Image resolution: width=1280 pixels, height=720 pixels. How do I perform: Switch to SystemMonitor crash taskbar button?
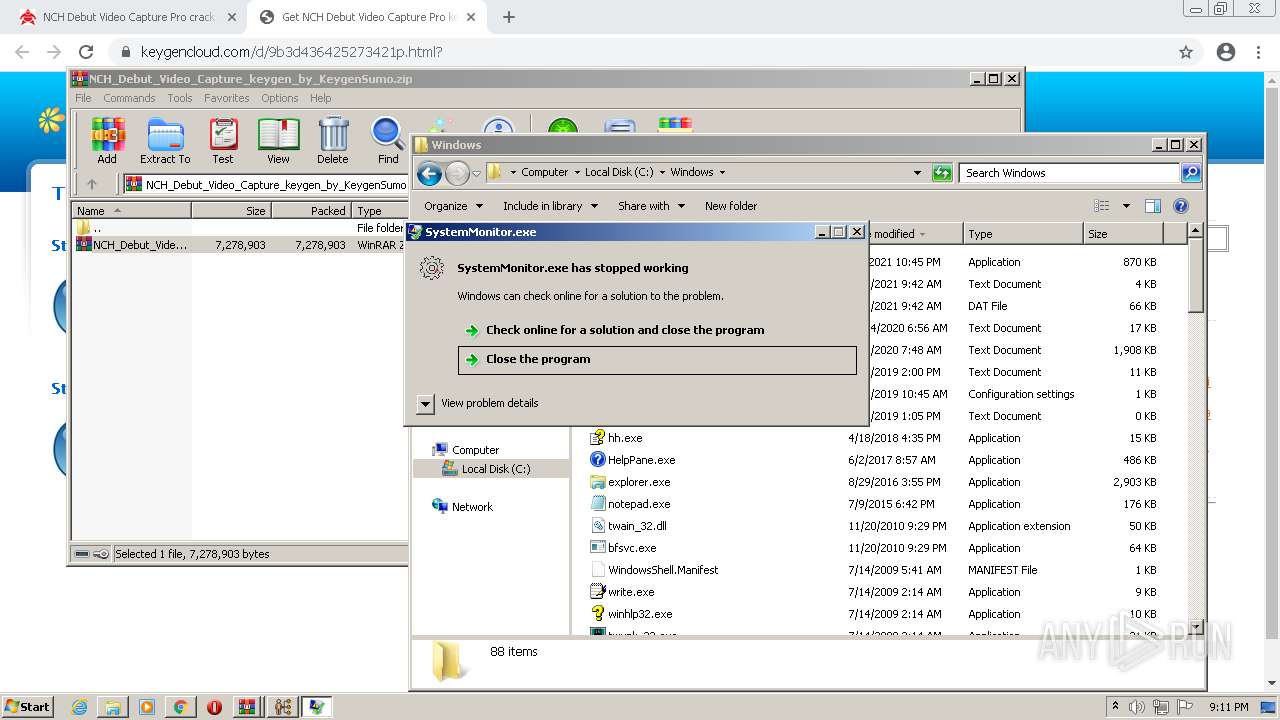pyautogui.click(x=316, y=707)
